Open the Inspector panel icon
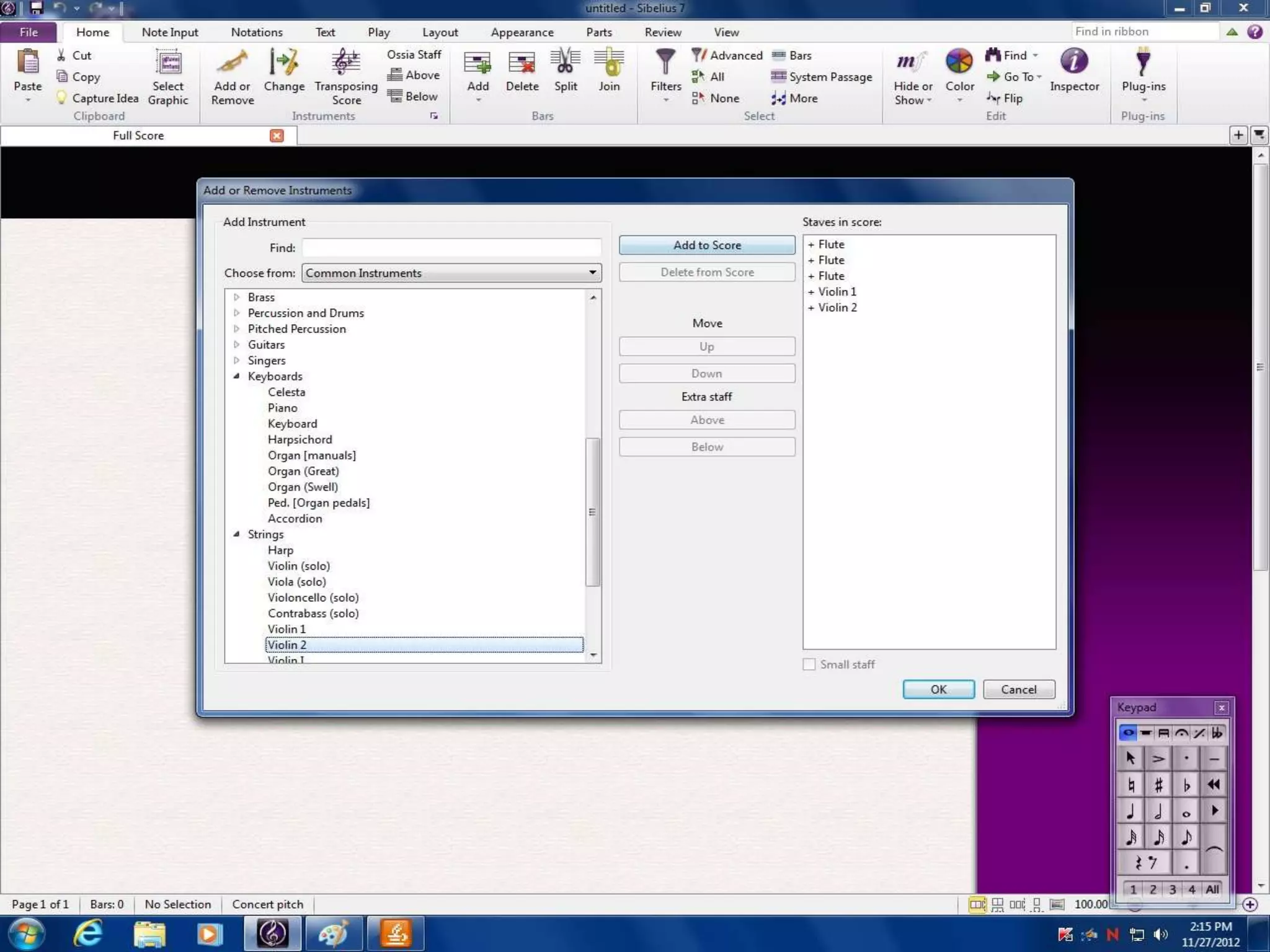This screenshot has height=952, width=1270. pos(1073,61)
